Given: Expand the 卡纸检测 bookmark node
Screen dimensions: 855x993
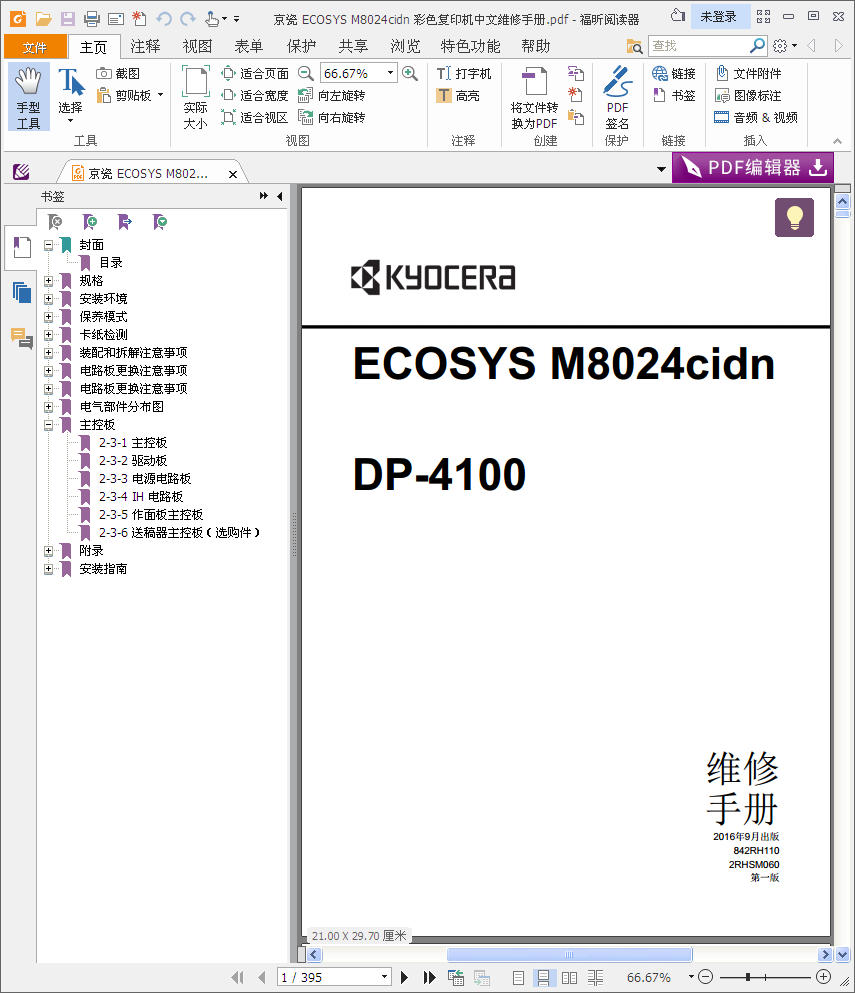Looking at the screenshot, I should point(48,334).
